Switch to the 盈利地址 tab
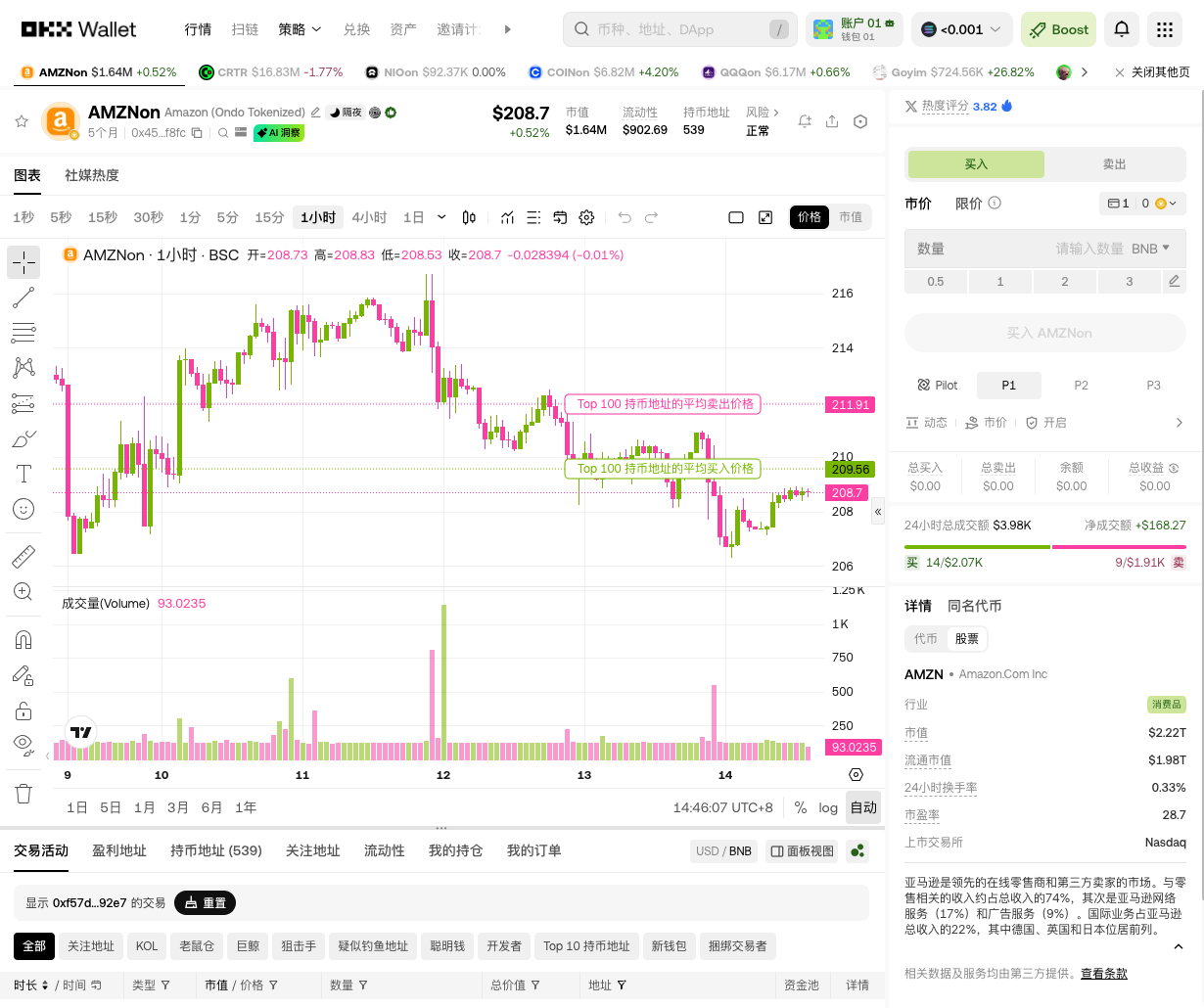This screenshot has width=1204, height=1008. [x=118, y=850]
